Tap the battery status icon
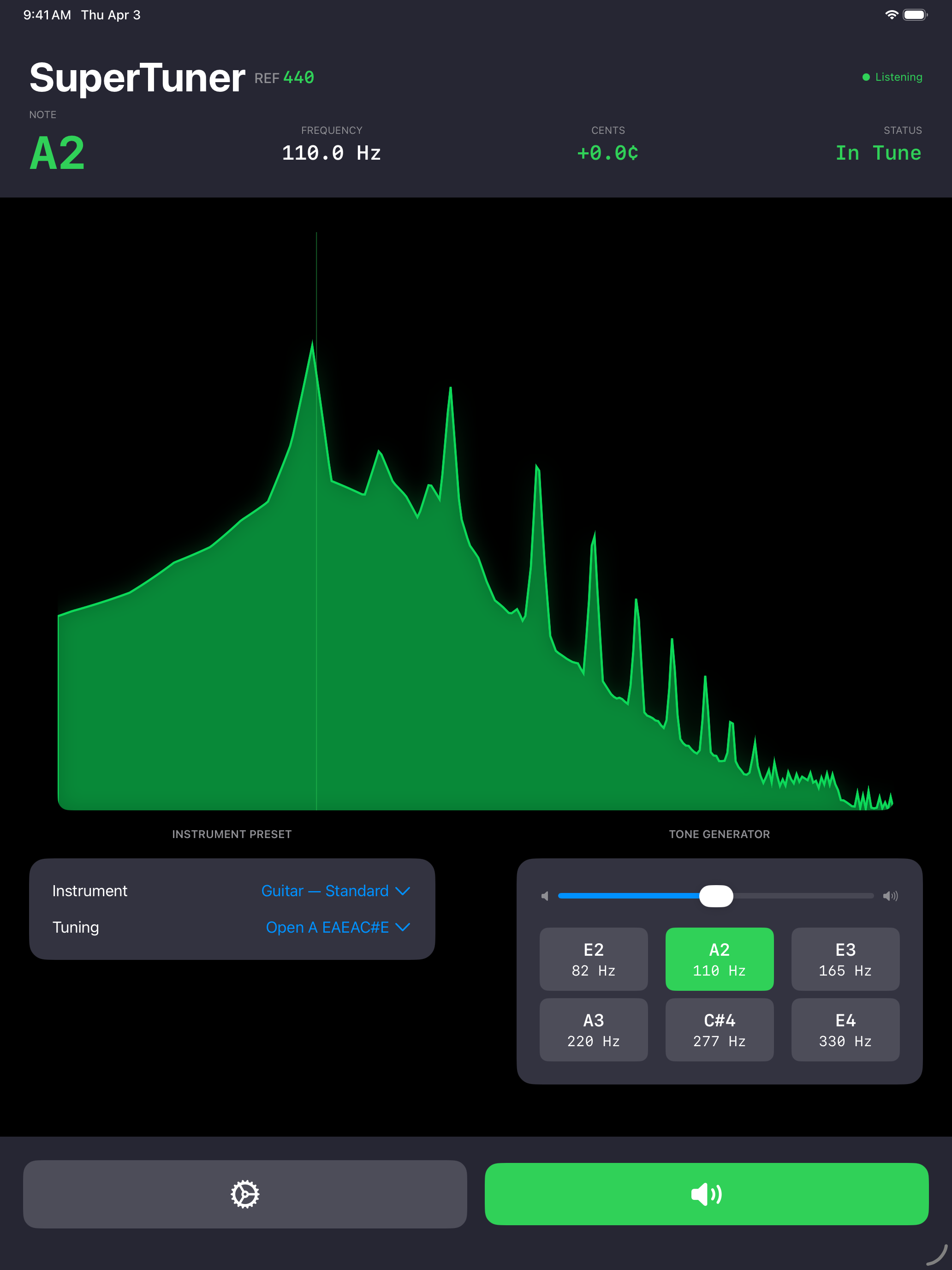 click(x=915, y=15)
